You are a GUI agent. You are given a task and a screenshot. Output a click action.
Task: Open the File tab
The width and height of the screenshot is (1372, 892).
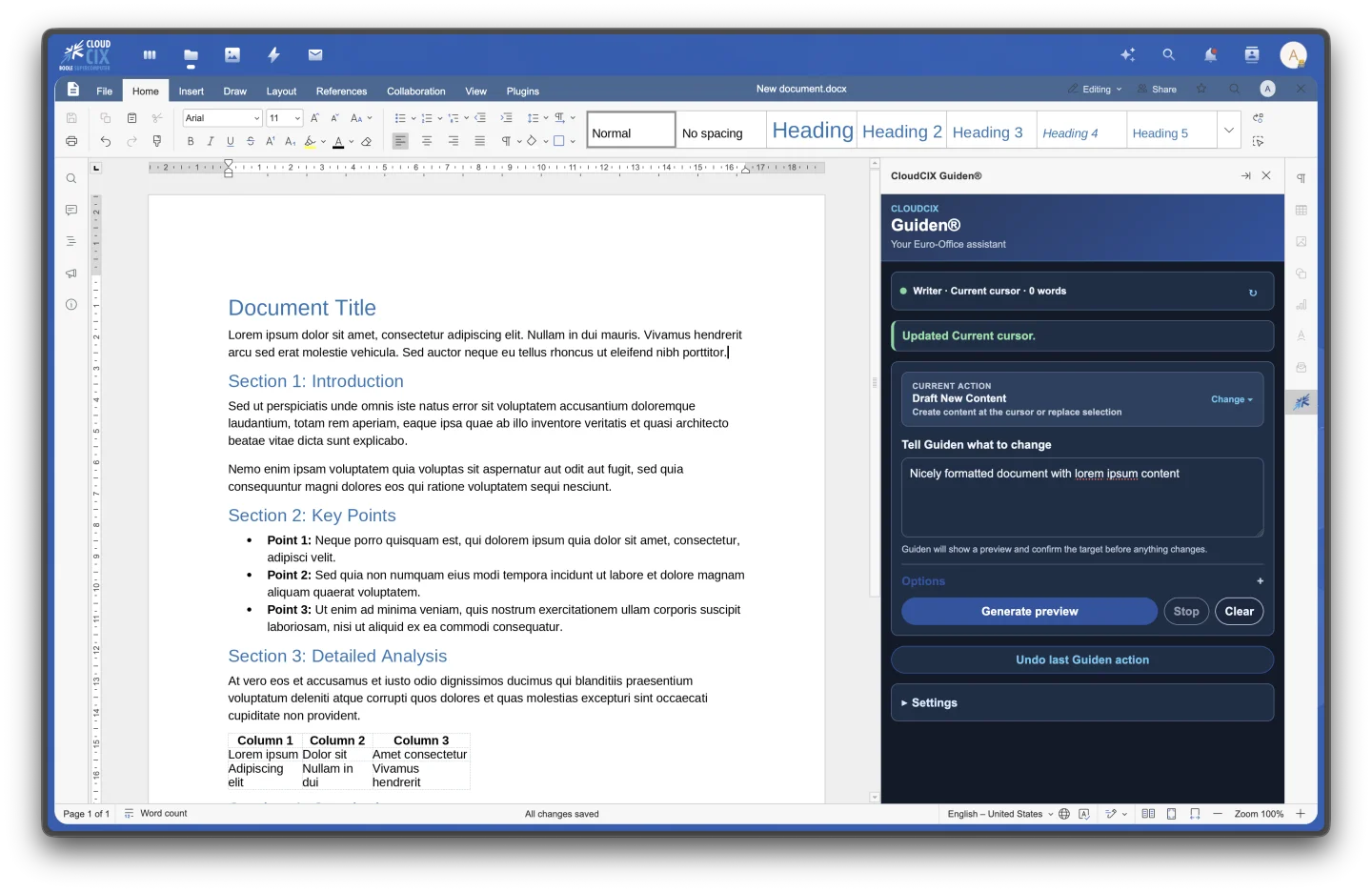point(104,91)
